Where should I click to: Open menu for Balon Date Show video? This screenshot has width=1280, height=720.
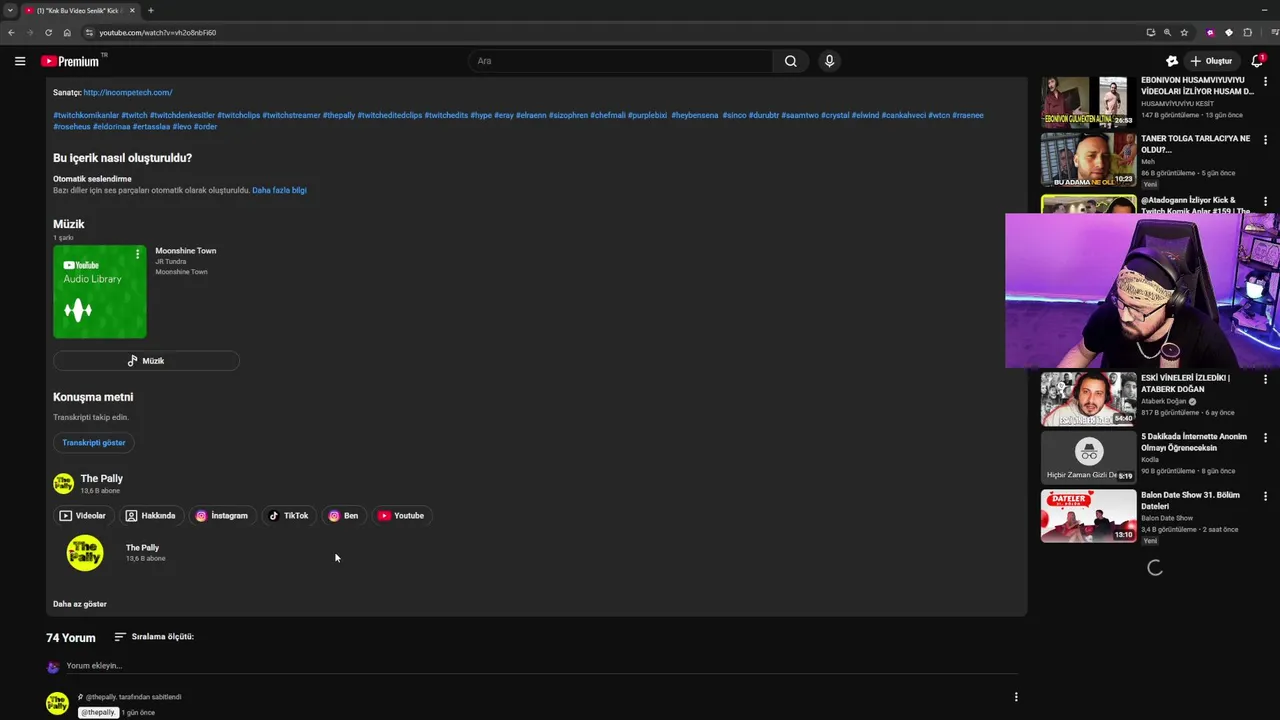(x=1265, y=496)
